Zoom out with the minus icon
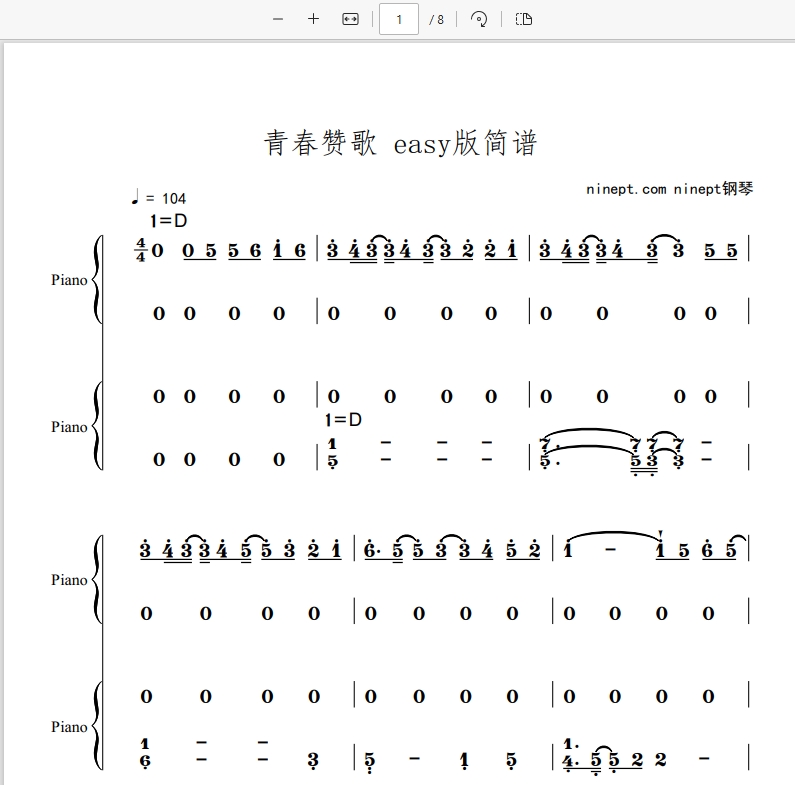 tap(278, 19)
